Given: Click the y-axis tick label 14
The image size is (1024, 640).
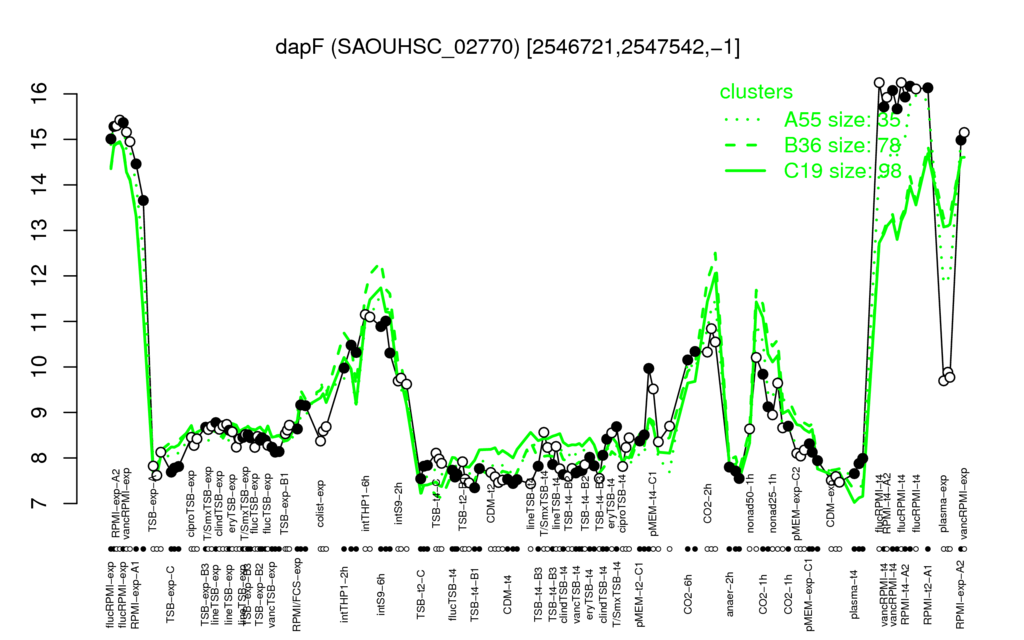Looking at the screenshot, I should pos(40,185).
